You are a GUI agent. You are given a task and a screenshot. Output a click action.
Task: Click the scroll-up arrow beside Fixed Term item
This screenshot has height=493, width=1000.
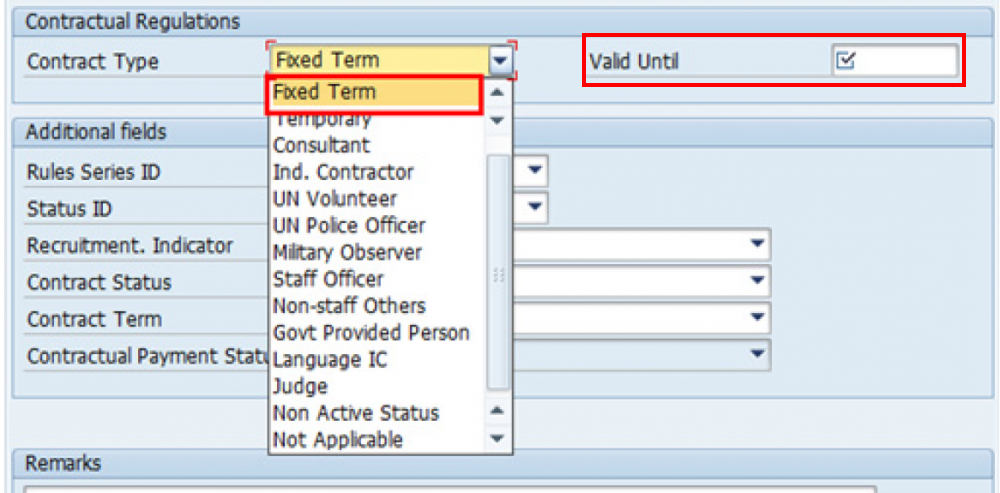coord(497,93)
